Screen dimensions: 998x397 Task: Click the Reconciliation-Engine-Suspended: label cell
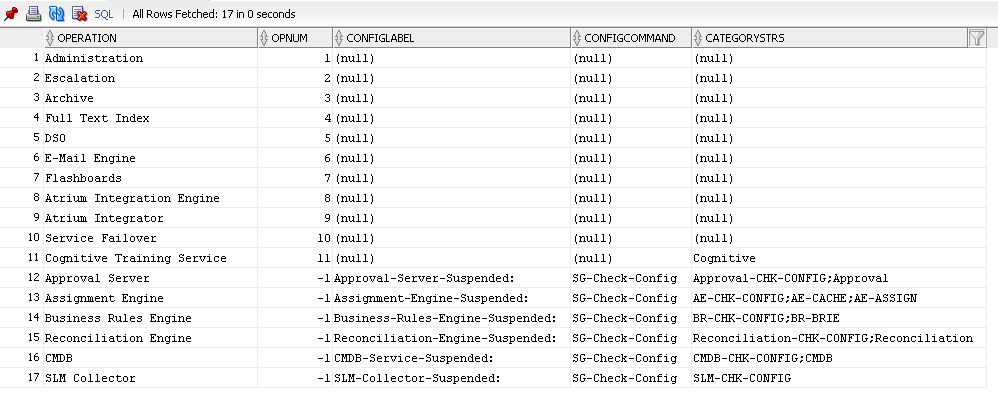[451, 338]
